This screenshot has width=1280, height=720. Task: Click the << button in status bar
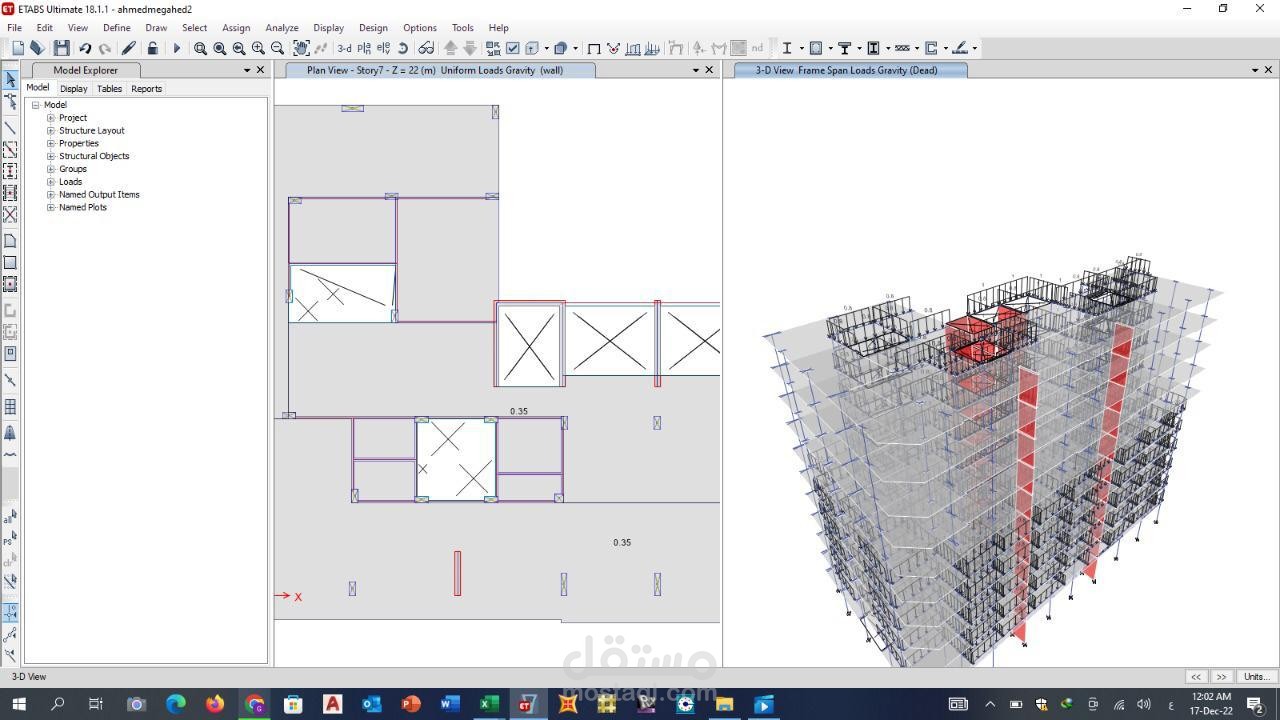[x=1196, y=677]
